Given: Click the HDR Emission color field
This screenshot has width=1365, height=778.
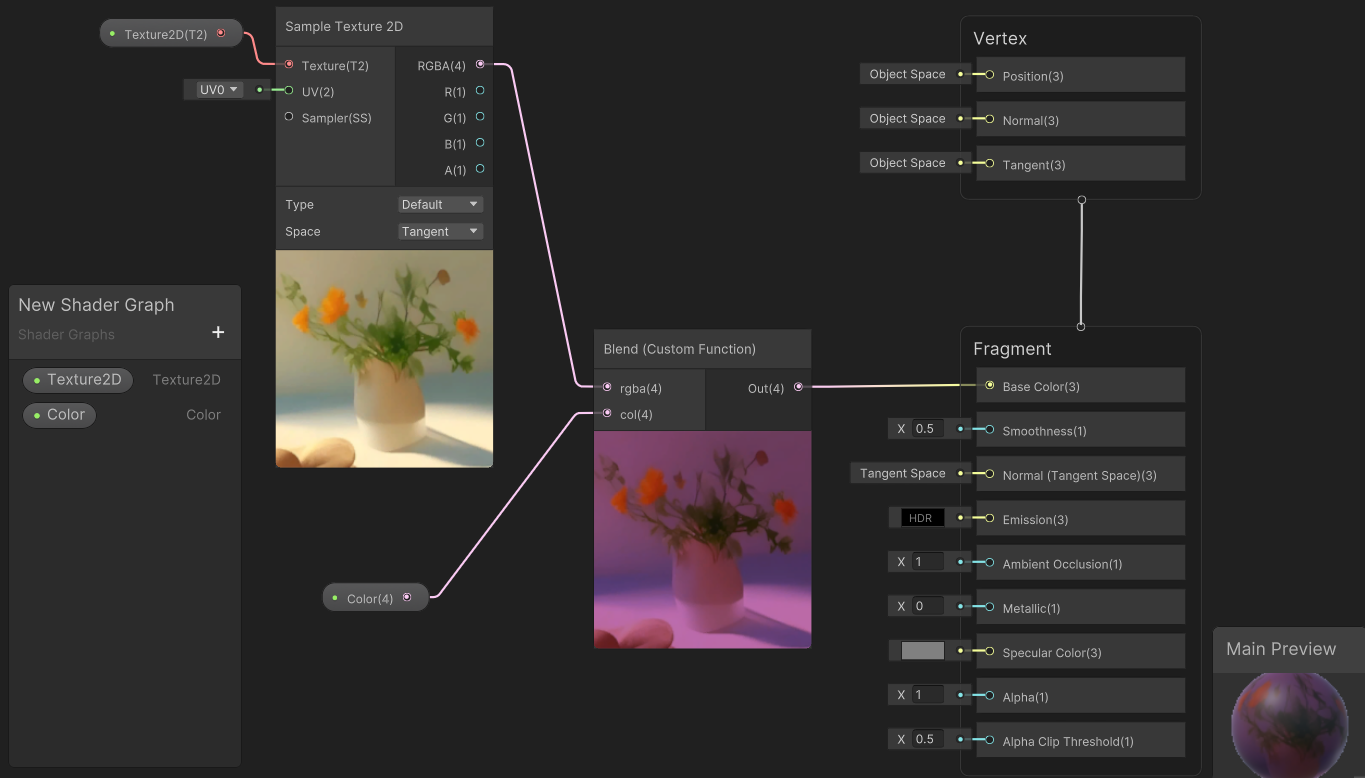Looking at the screenshot, I should point(921,518).
